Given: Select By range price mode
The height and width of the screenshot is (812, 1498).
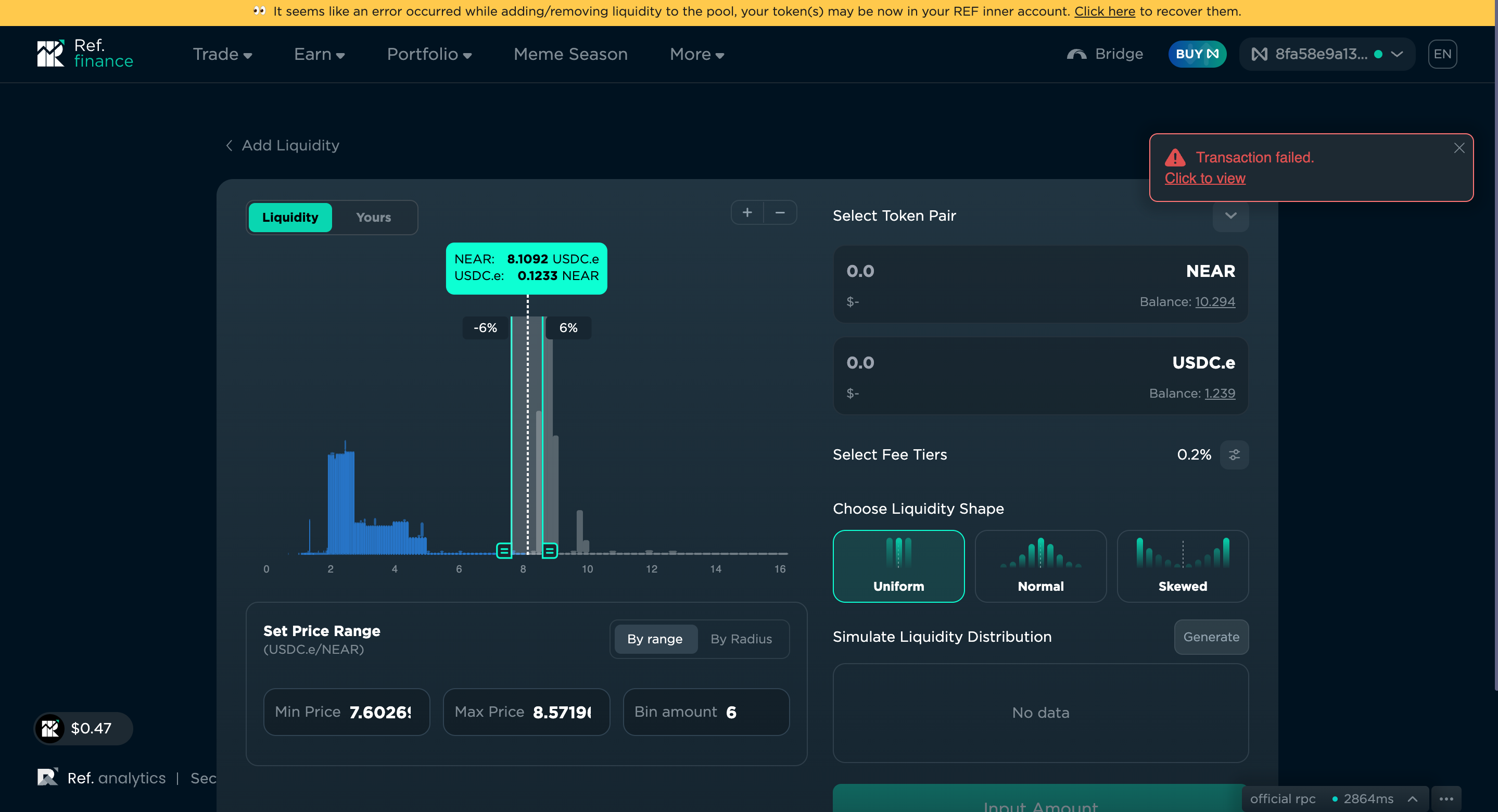Looking at the screenshot, I should point(655,639).
